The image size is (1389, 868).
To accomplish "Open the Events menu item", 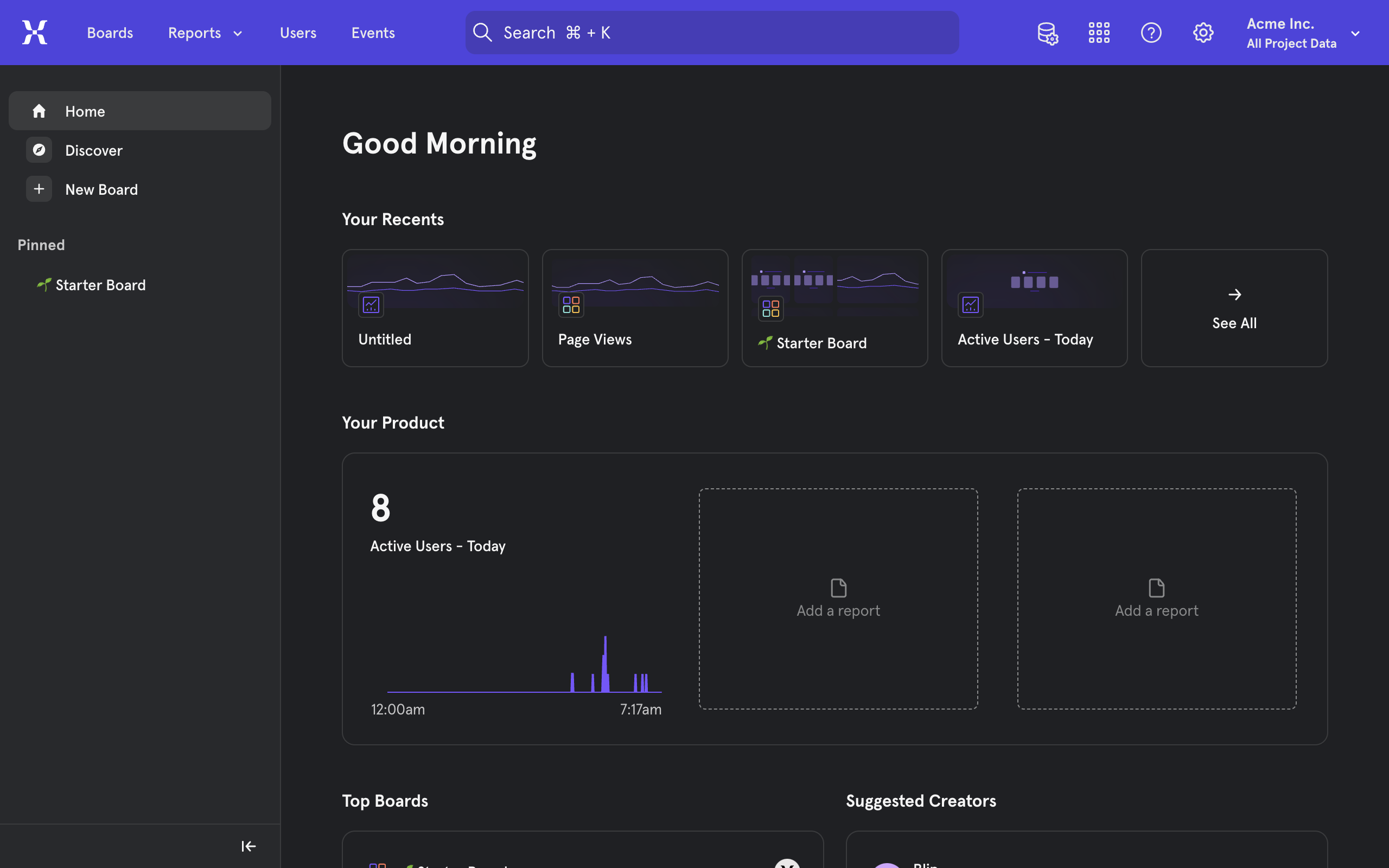I will point(373,32).
